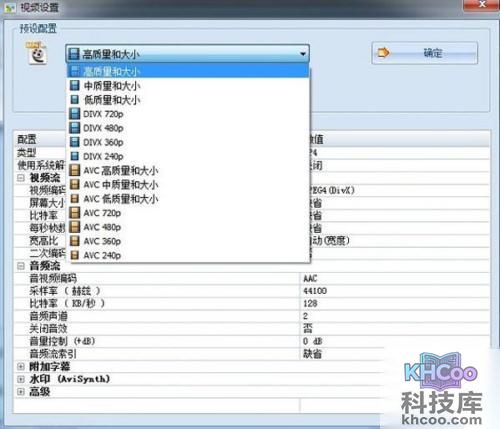
Task: Click the 0 dB volume value
Action: click(313, 341)
